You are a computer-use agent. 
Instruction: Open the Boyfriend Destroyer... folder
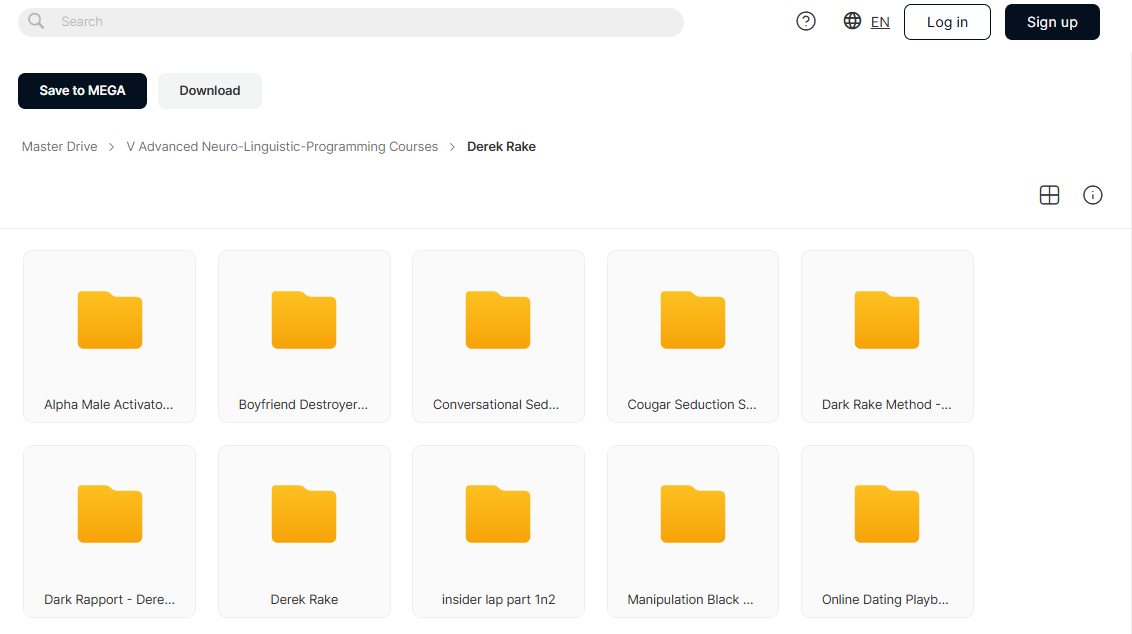click(304, 336)
